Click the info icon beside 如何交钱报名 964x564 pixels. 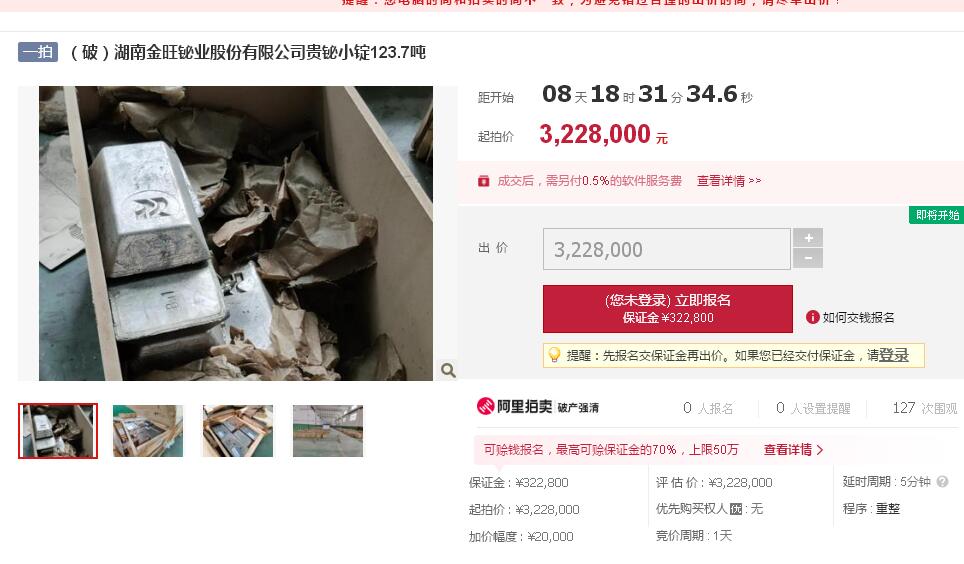click(813, 317)
